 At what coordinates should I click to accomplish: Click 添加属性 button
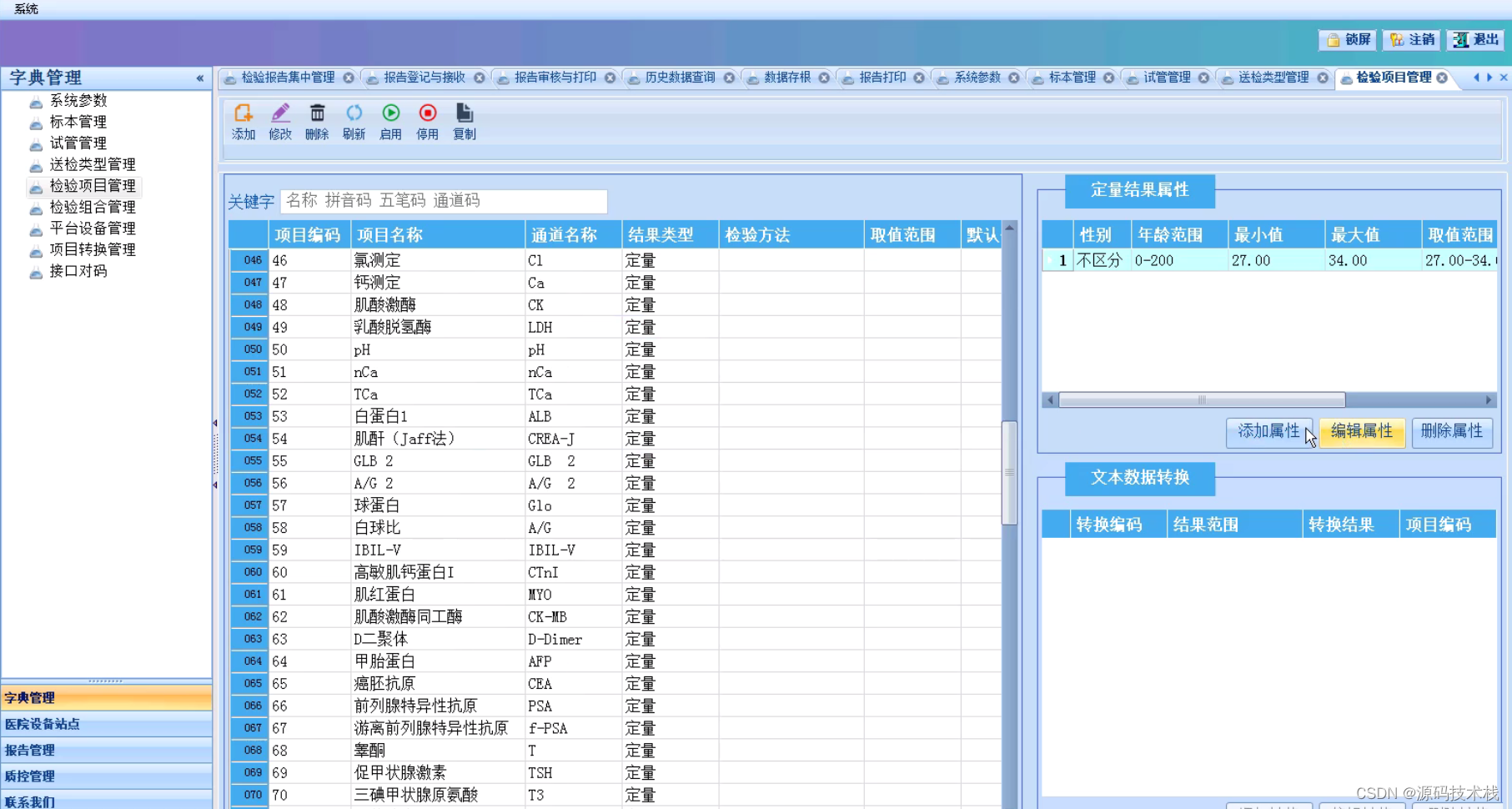1268,431
